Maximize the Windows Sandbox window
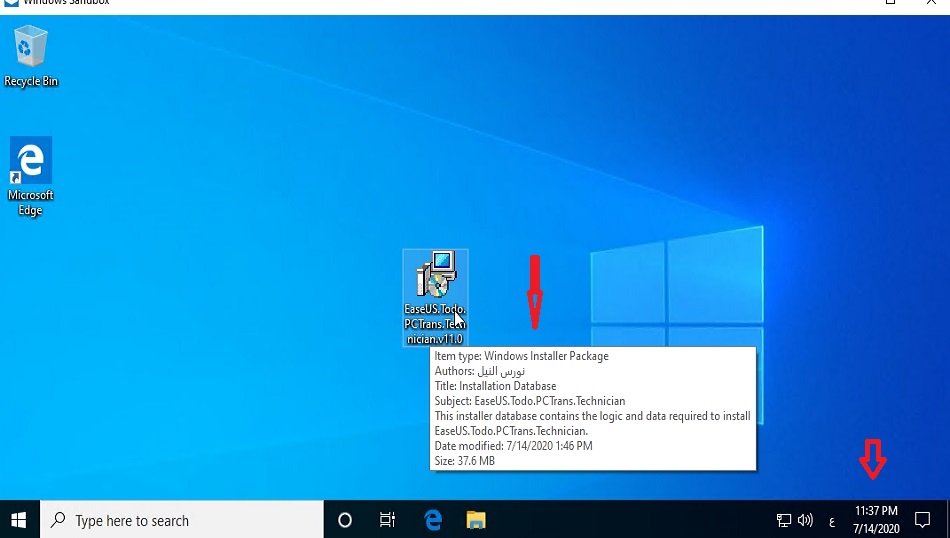 pos(891,2)
